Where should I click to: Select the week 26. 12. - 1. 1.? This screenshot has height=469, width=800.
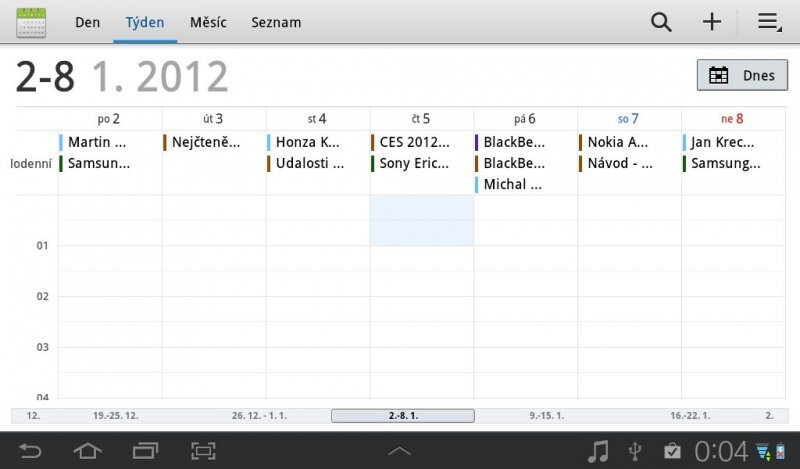point(259,415)
